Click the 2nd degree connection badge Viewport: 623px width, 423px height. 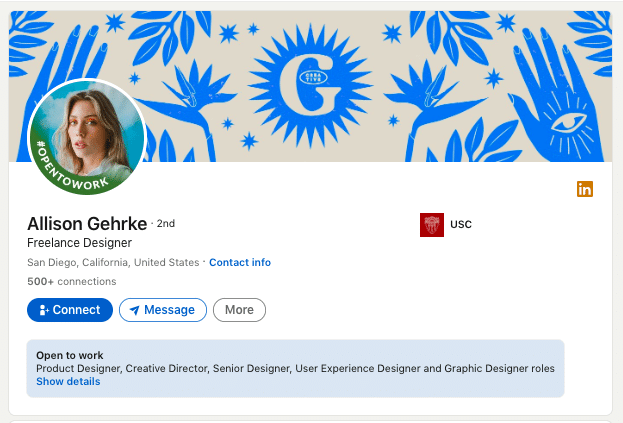pos(166,224)
